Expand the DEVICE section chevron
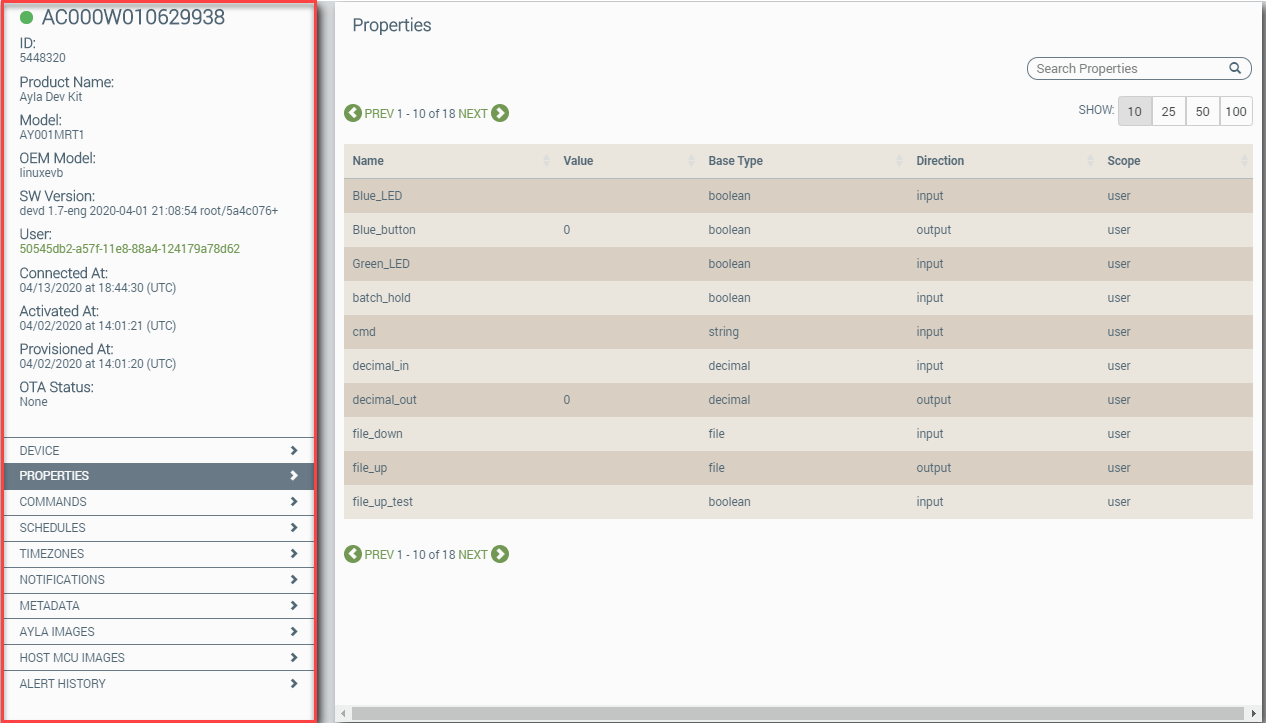 click(294, 450)
